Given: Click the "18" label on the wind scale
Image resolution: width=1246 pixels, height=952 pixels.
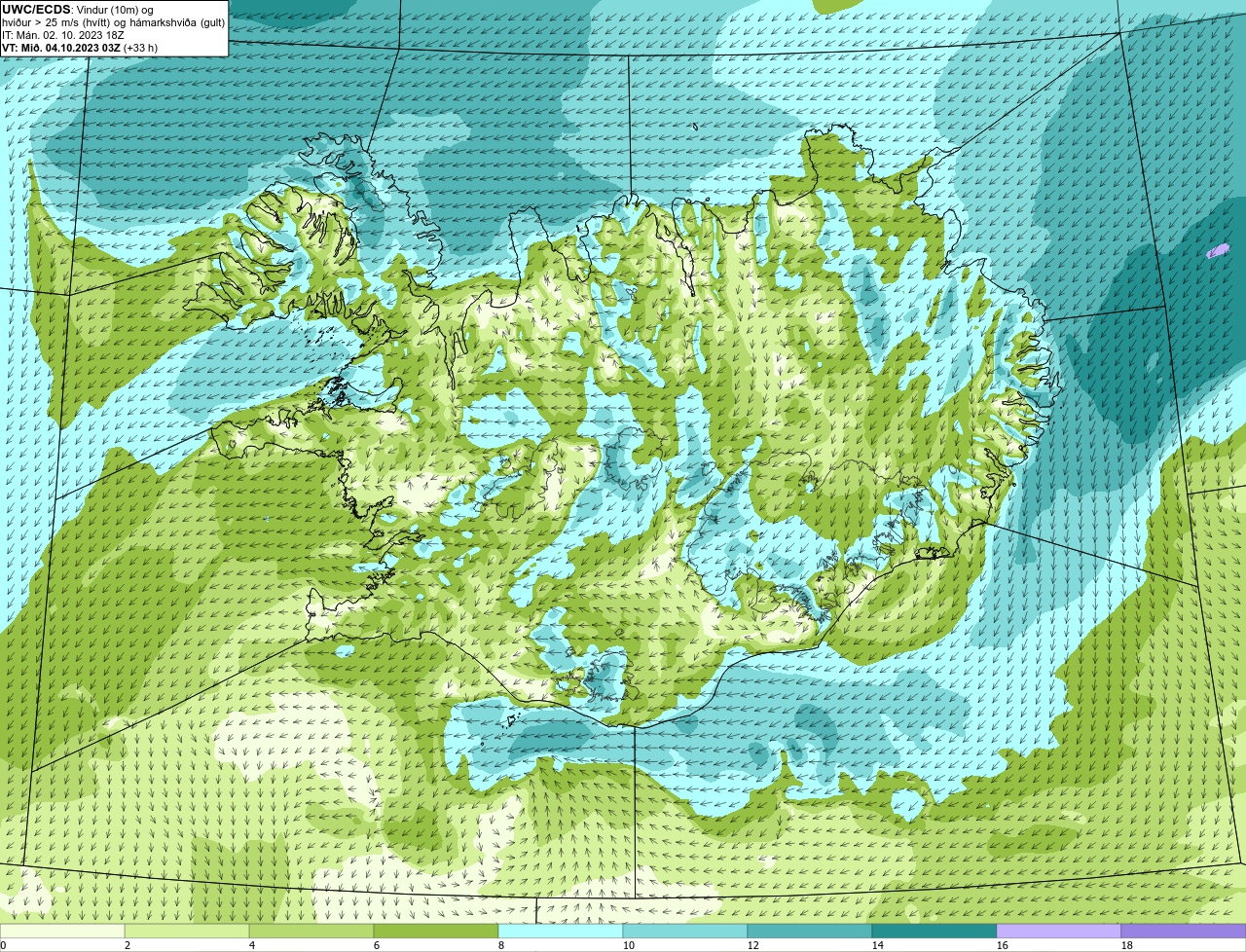Looking at the screenshot, I should point(1127,945).
